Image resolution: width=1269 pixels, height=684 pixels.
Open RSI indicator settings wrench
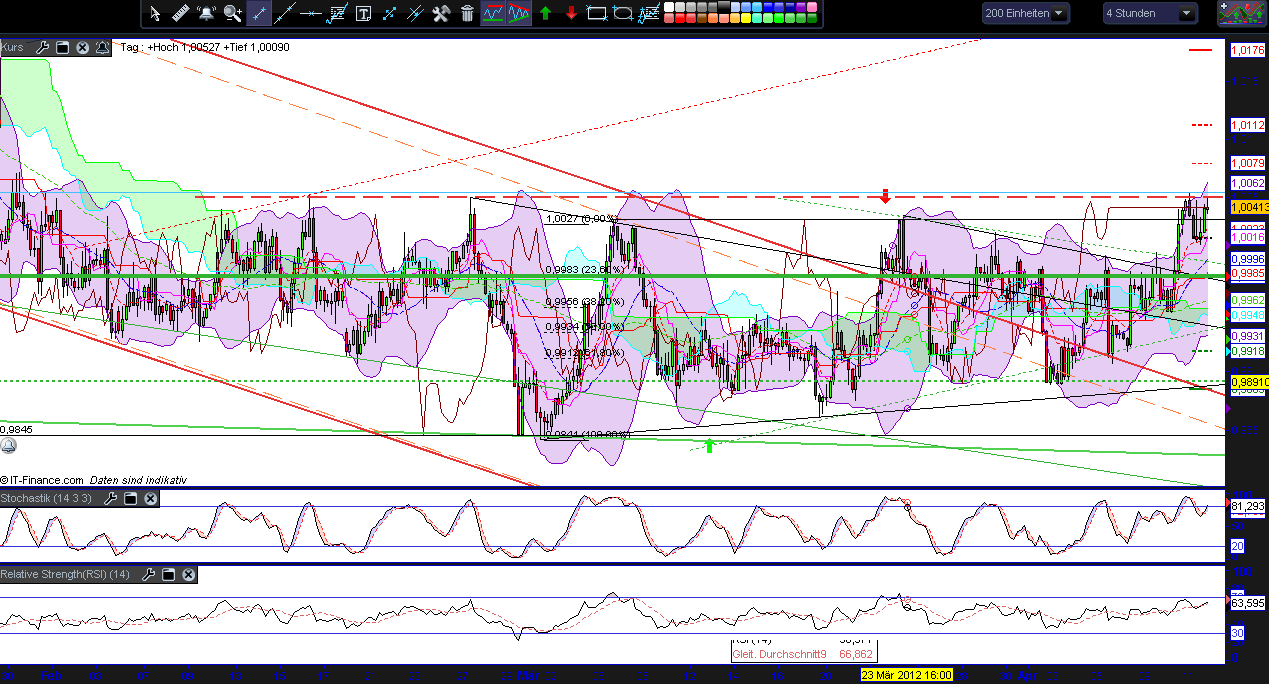click(x=148, y=574)
